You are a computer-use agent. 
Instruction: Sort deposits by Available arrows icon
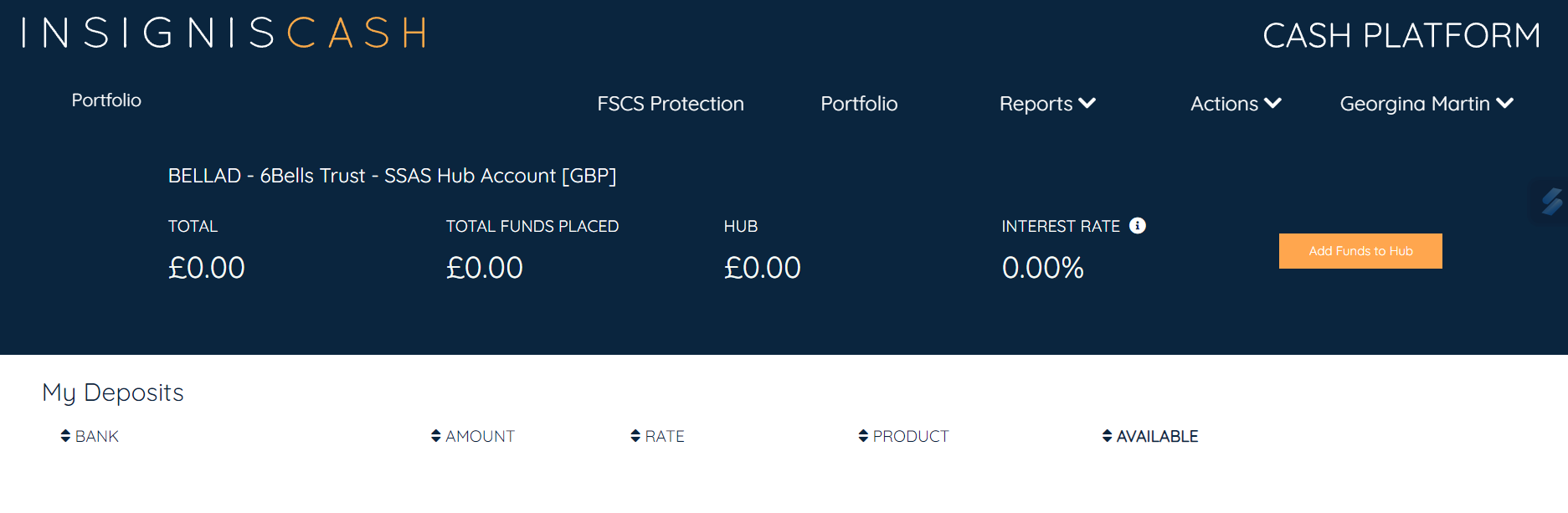pyautogui.click(x=1107, y=436)
